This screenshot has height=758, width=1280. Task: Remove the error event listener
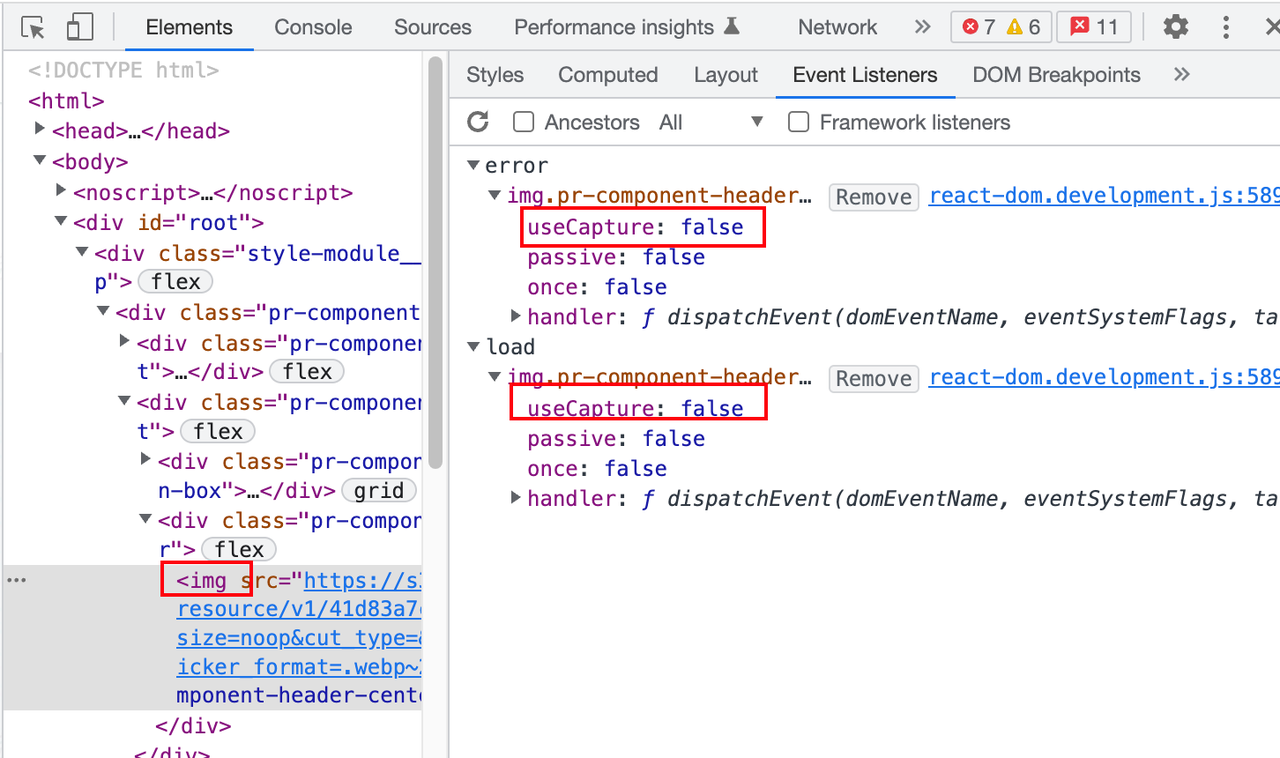[x=874, y=197]
